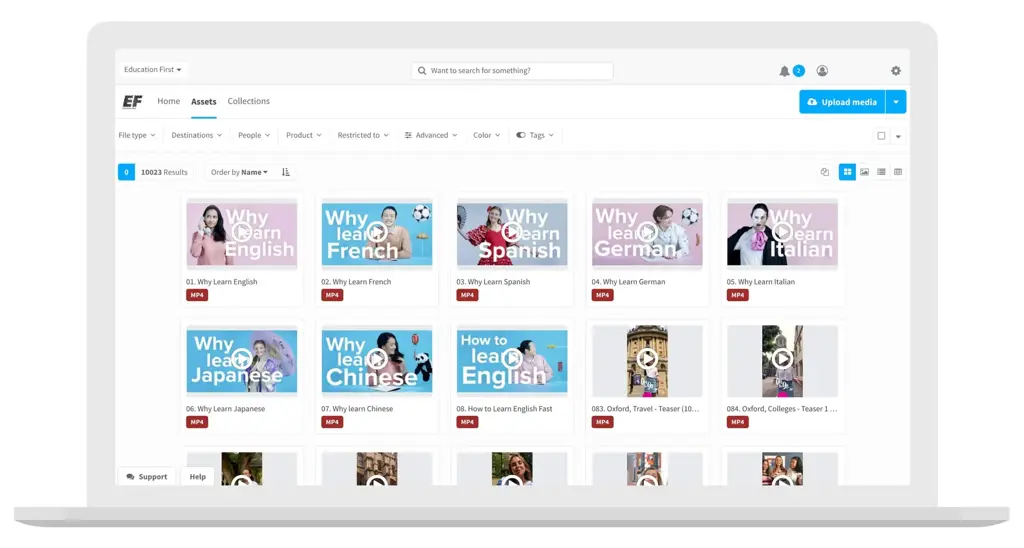The image size is (1024, 548).
Task: Expand the Upload media dropdown arrow
Action: 896,102
